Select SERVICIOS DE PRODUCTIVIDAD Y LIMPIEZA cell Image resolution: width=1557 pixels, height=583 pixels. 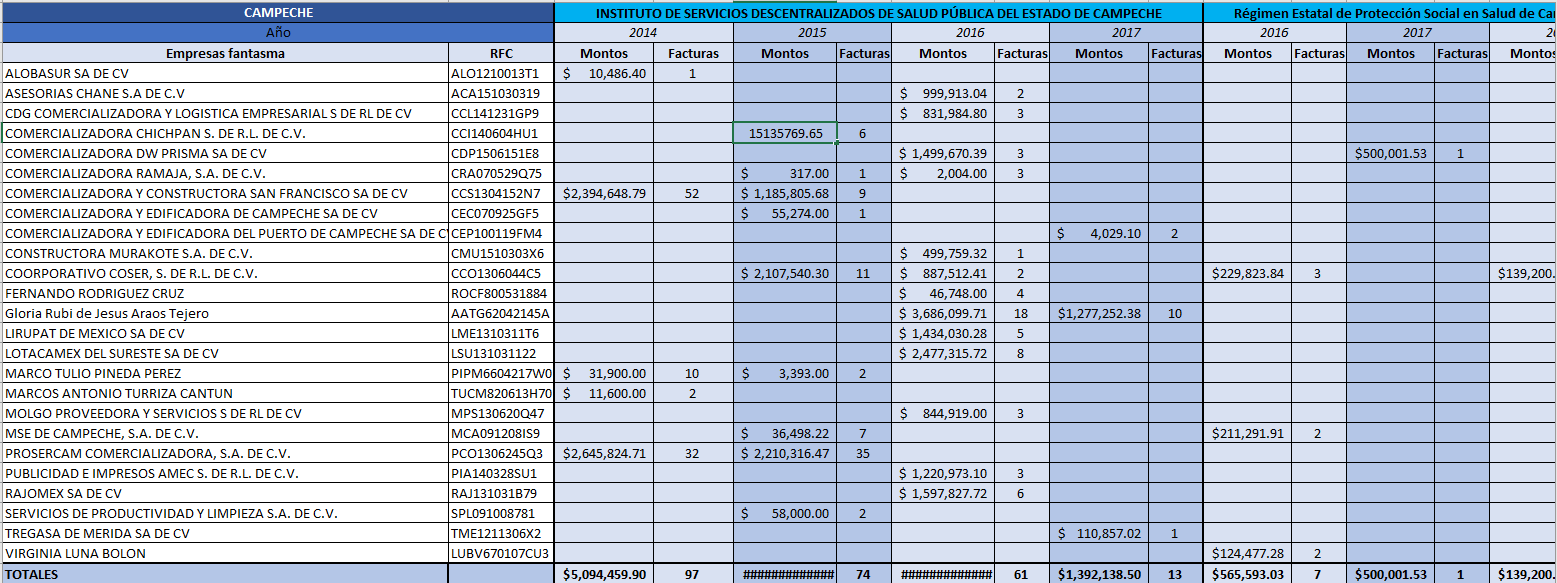(225, 513)
